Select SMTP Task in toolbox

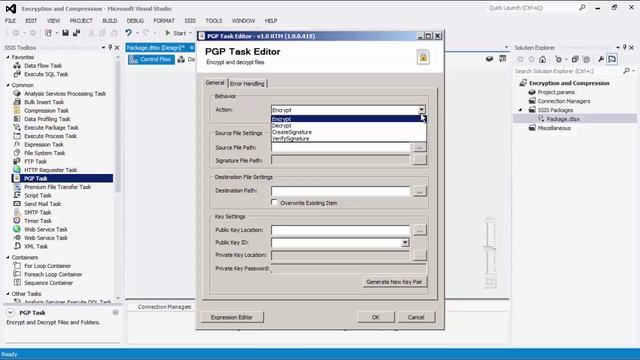click(38, 213)
